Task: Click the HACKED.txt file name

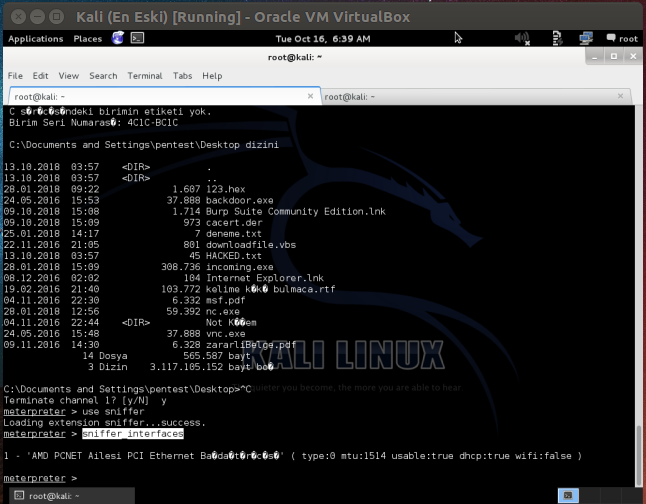Action: [234, 256]
